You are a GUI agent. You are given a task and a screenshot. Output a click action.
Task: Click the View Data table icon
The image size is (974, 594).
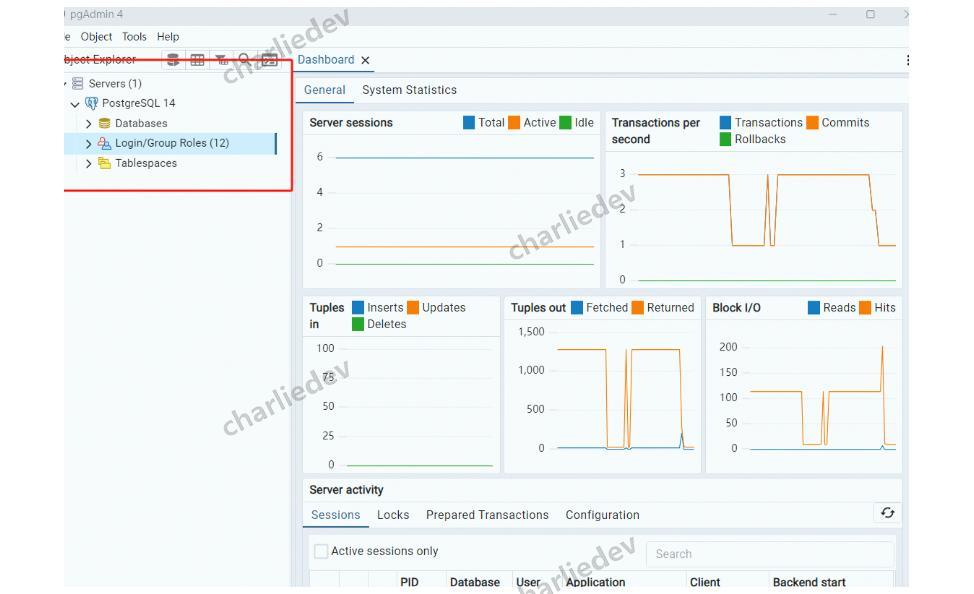[198, 60]
